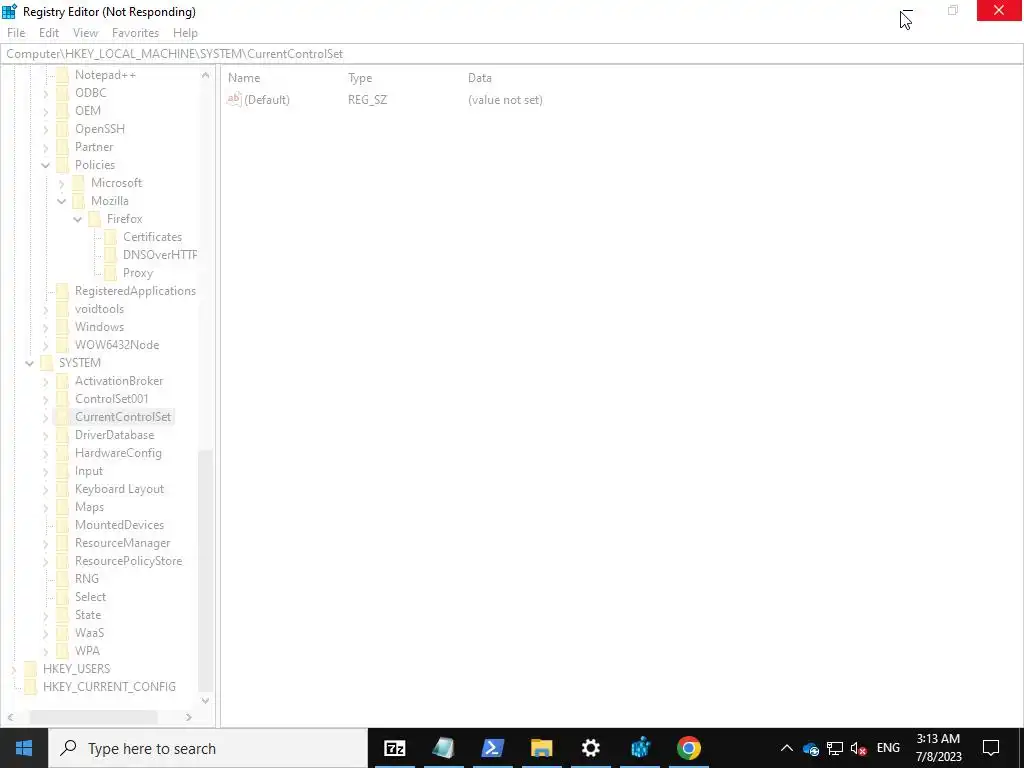Click the tree horizontal scrollbar right arrow

click(189, 717)
